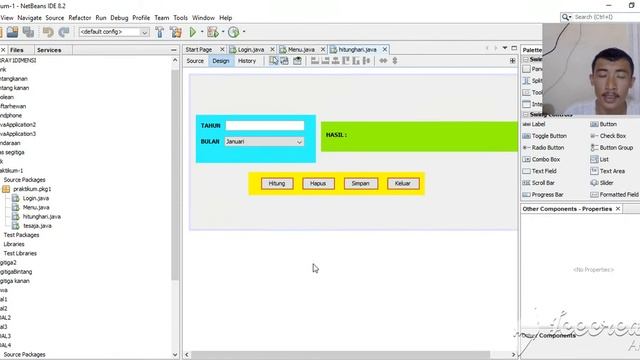Select Button component from the Palette
Screen dimensions: 640x360
coord(604,124)
